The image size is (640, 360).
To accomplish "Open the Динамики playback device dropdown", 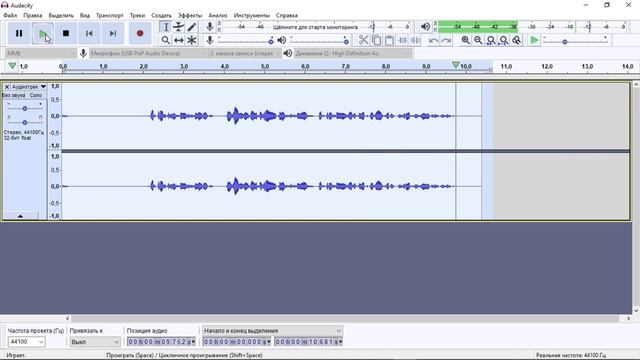I will (353, 53).
